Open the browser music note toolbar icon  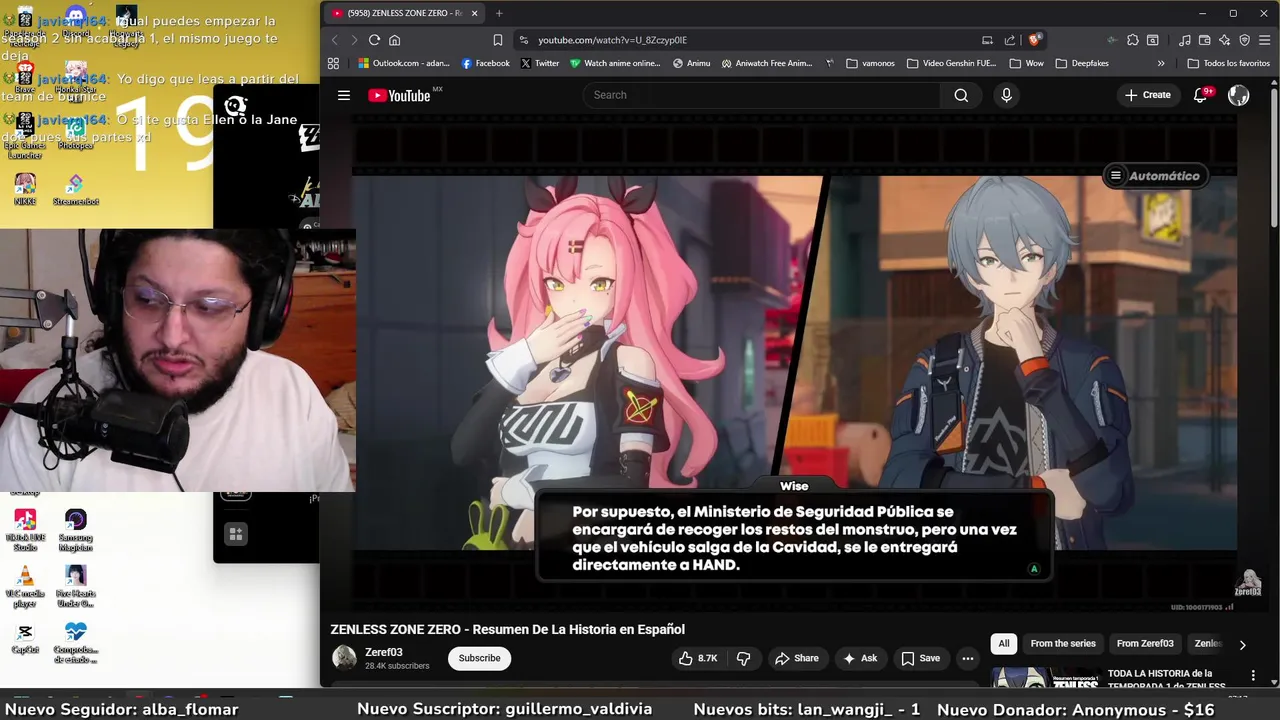(x=1185, y=40)
